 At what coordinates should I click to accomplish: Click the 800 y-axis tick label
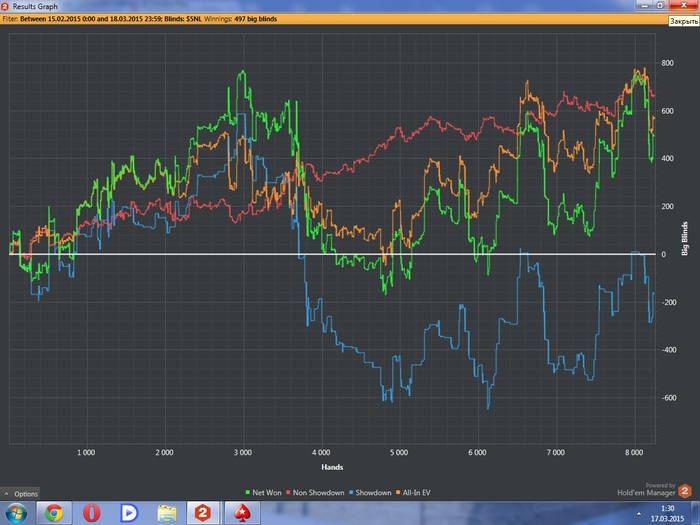click(x=667, y=63)
